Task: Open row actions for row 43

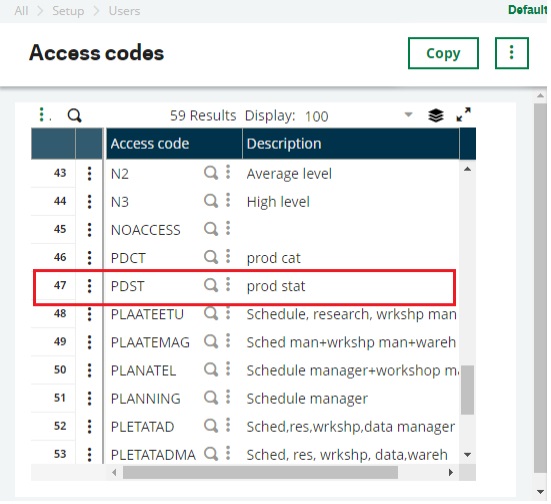Action: tap(89, 173)
